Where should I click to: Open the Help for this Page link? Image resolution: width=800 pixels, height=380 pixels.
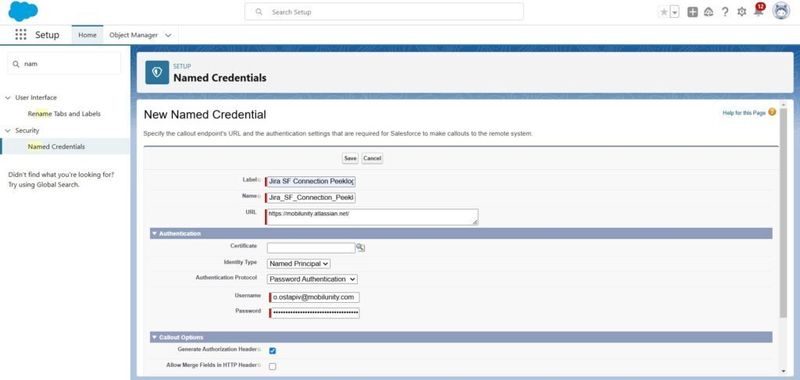pyautogui.click(x=744, y=113)
